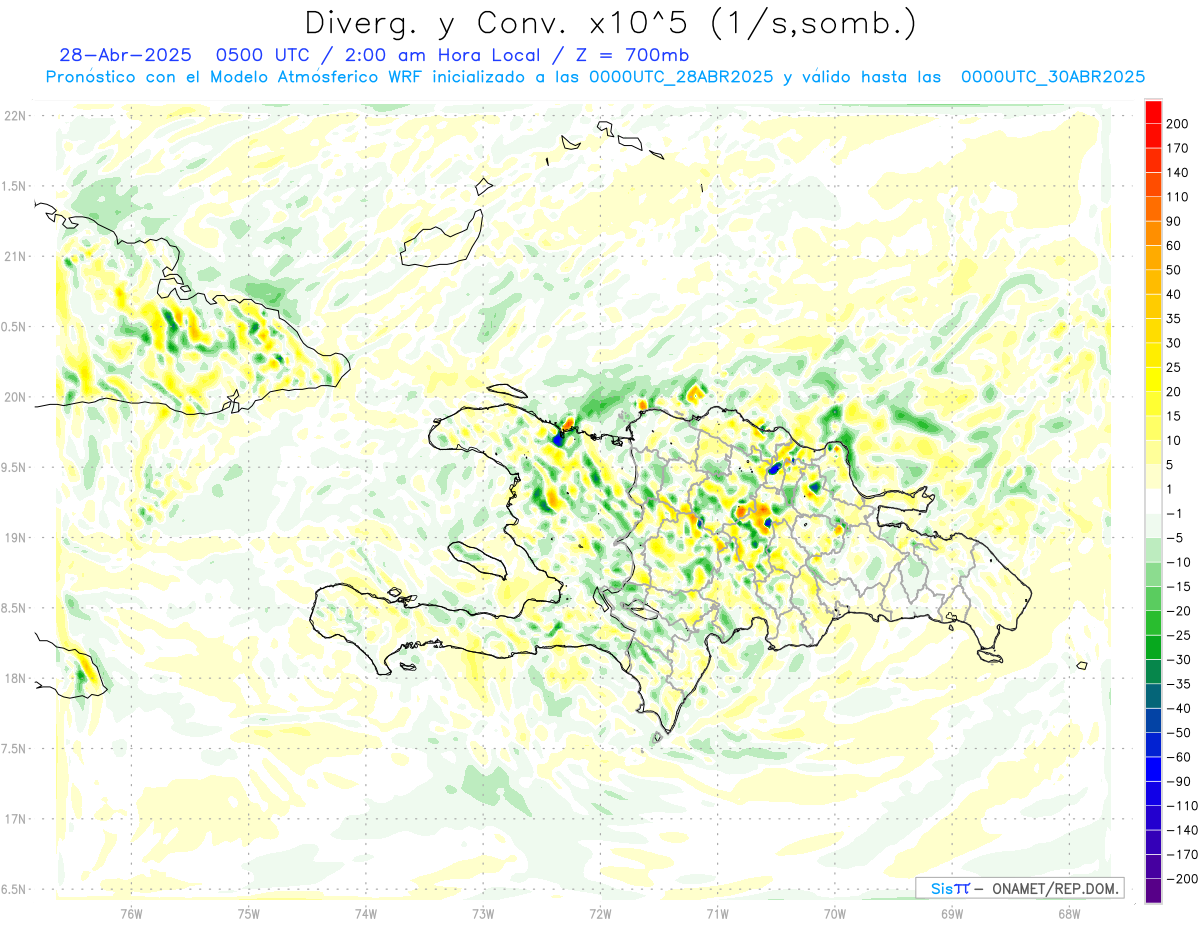Click the colorbar value -170
Viewport: 1200px width, 927px height.
(x=1182, y=855)
